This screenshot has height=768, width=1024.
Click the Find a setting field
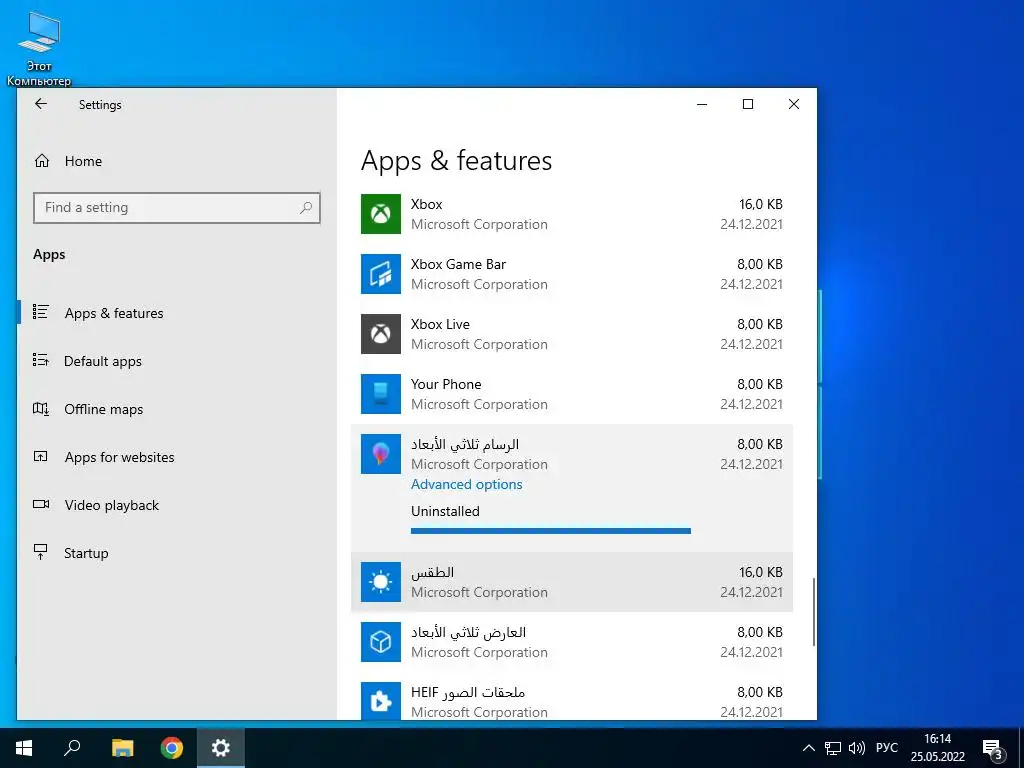[x=176, y=208]
